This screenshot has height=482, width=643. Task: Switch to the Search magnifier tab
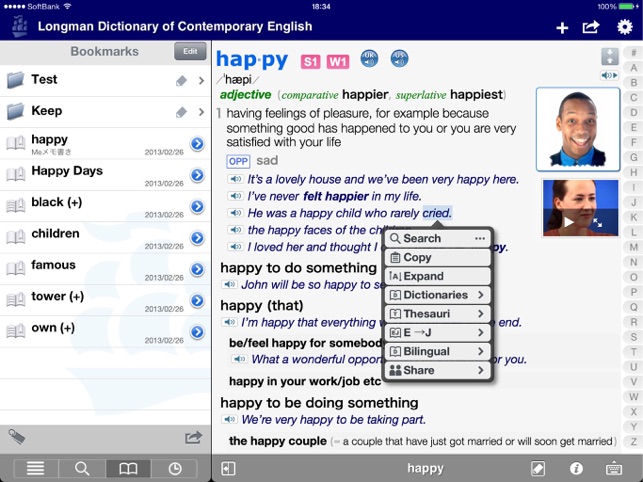(x=82, y=468)
